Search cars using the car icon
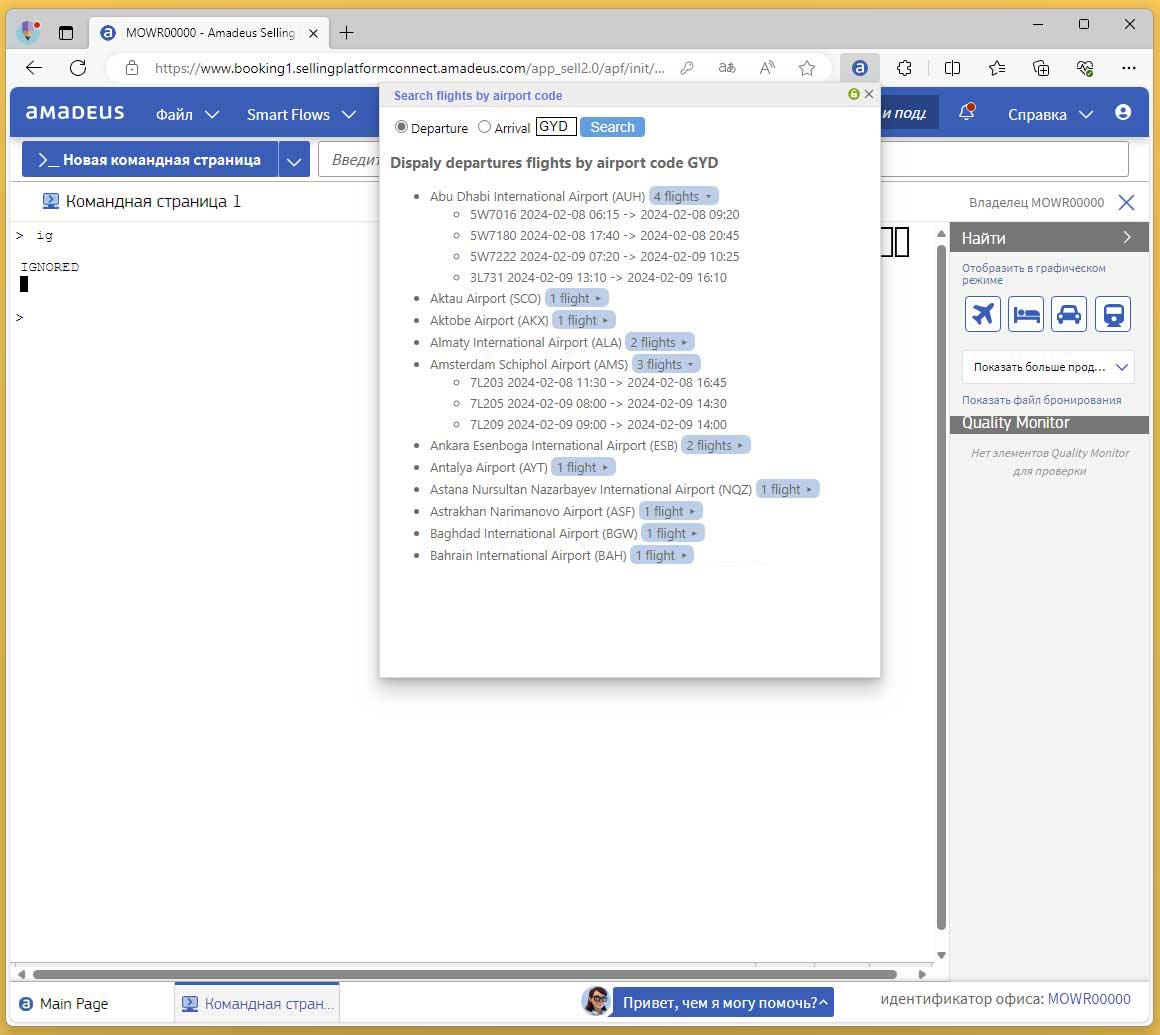Screen dimensions: 1160x1035 1069,314
